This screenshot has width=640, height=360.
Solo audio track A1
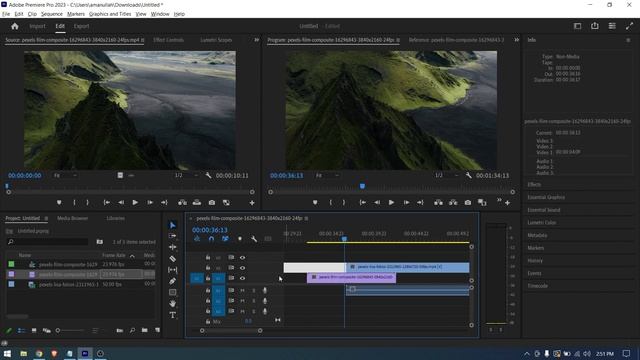(x=253, y=290)
